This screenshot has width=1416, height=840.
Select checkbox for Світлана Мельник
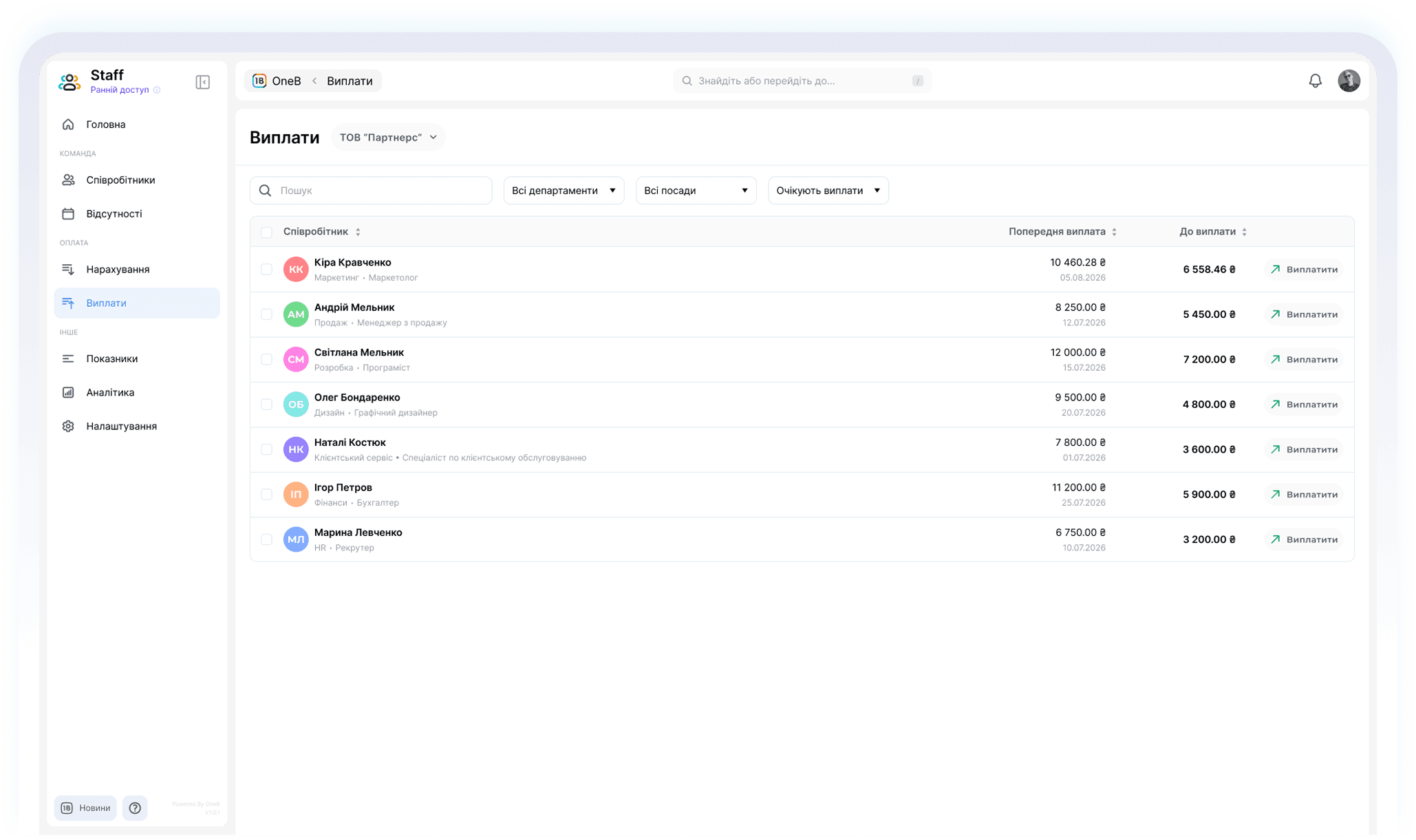point(266,359)
